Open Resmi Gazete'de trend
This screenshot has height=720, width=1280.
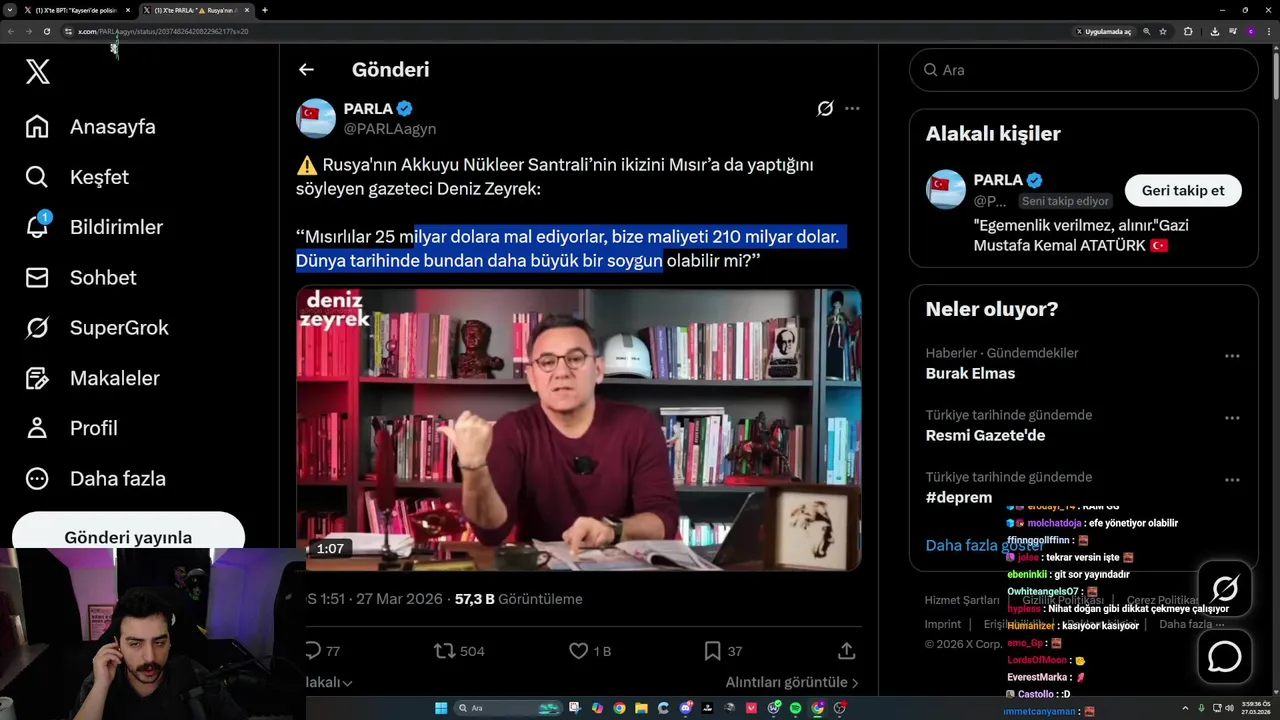coord(985,435)
